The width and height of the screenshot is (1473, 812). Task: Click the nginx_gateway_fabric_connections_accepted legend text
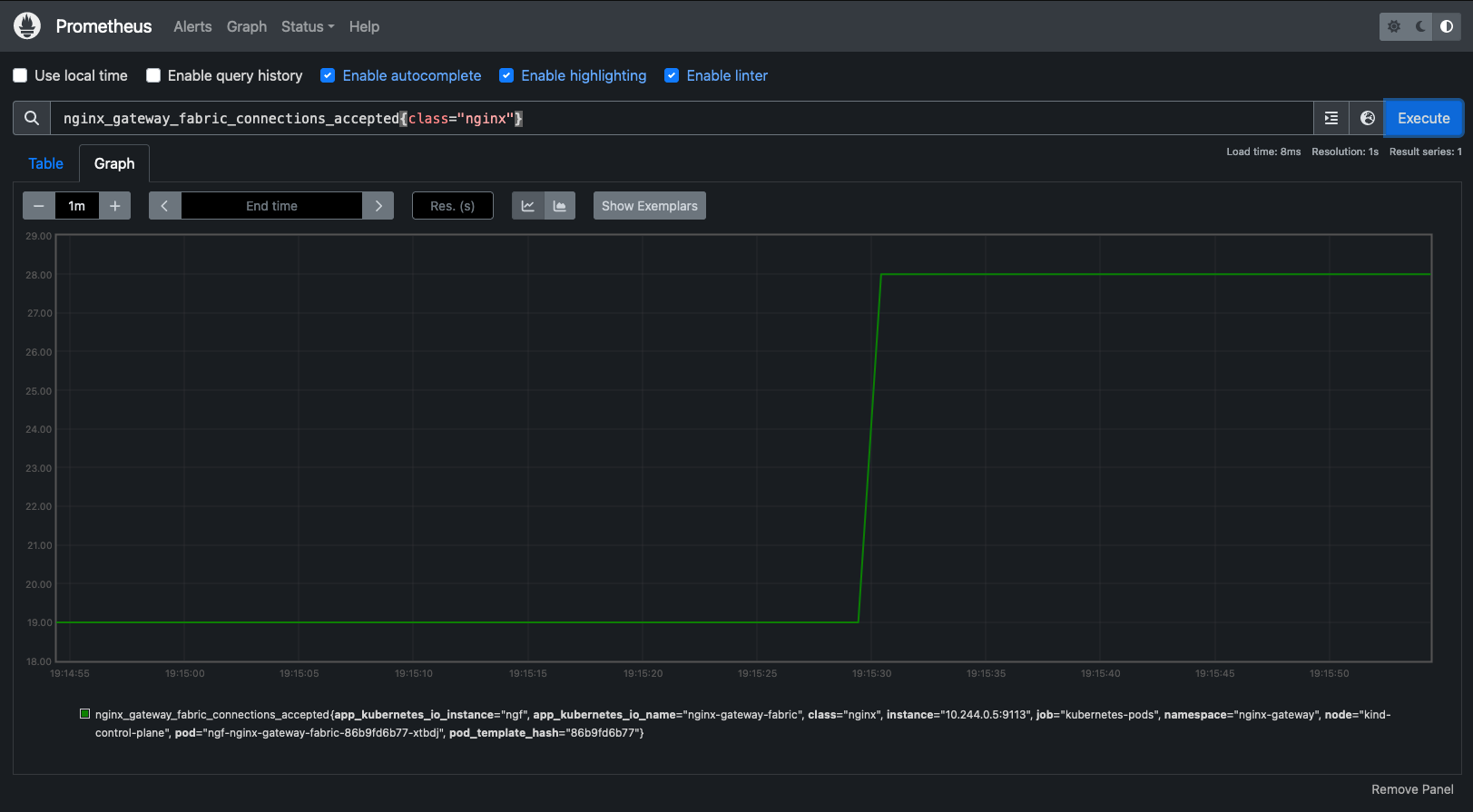212,715
